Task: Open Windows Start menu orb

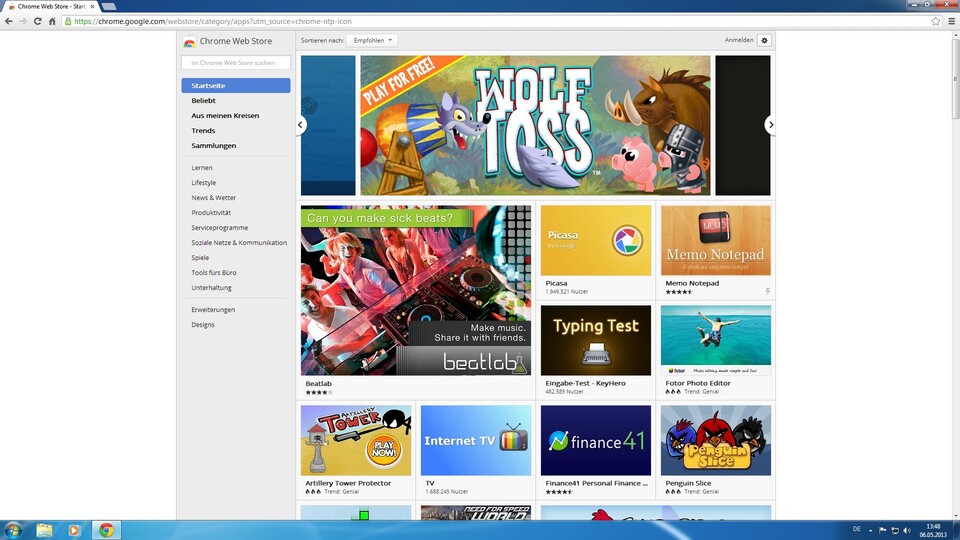Action: tap(14, 529)
